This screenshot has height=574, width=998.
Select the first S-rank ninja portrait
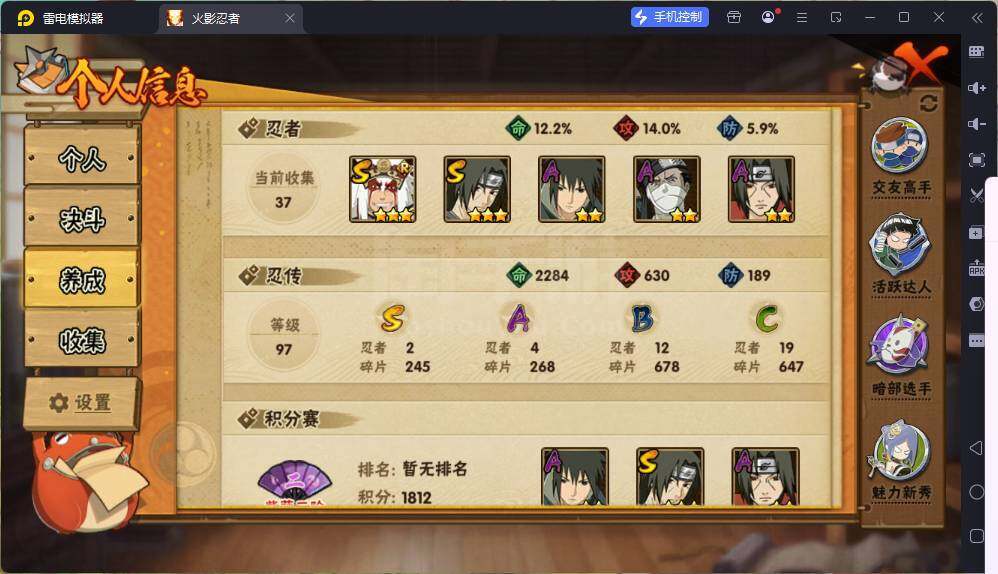383,189
